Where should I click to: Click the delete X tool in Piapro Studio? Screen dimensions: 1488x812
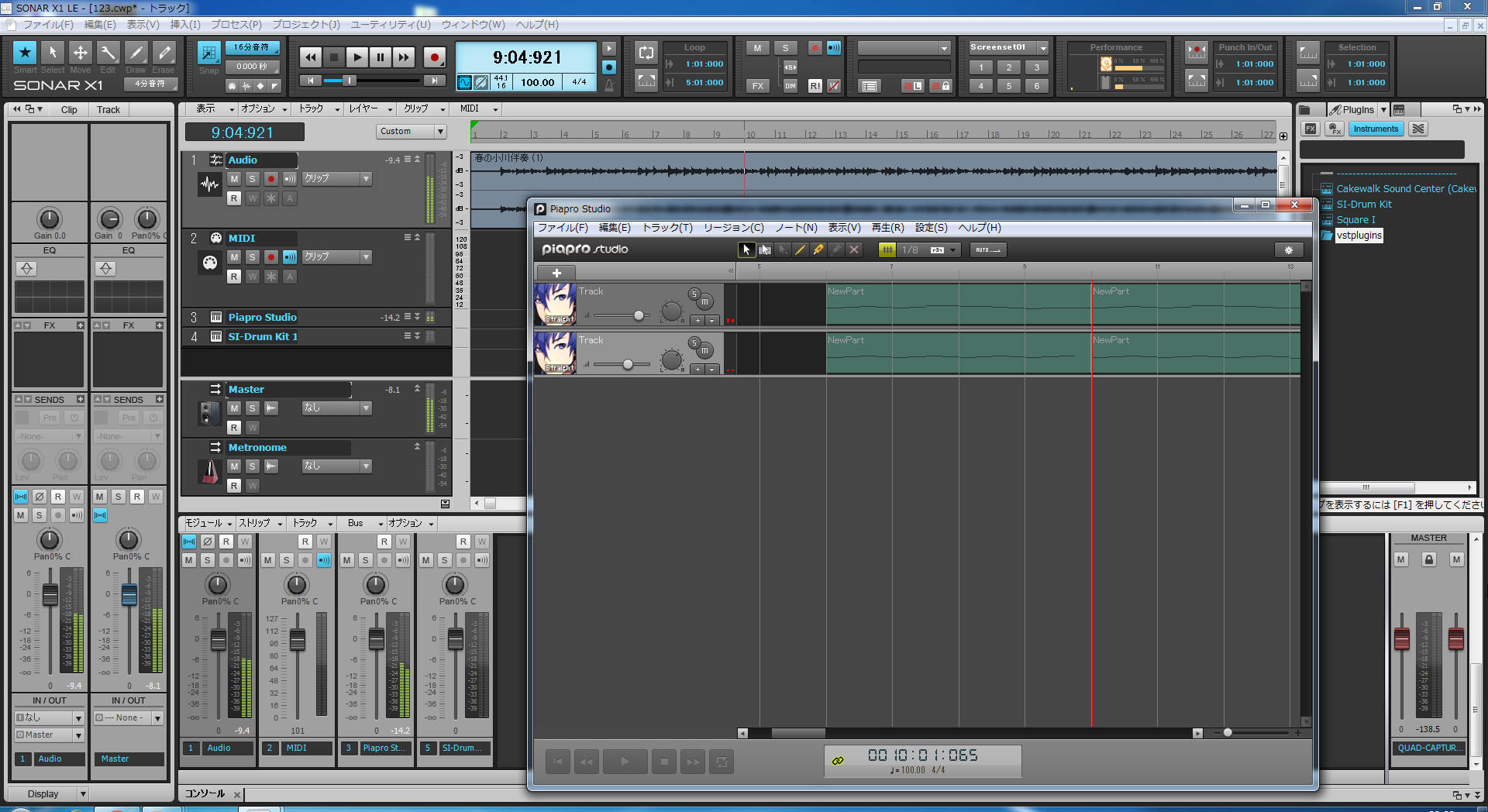coord(854,249)
